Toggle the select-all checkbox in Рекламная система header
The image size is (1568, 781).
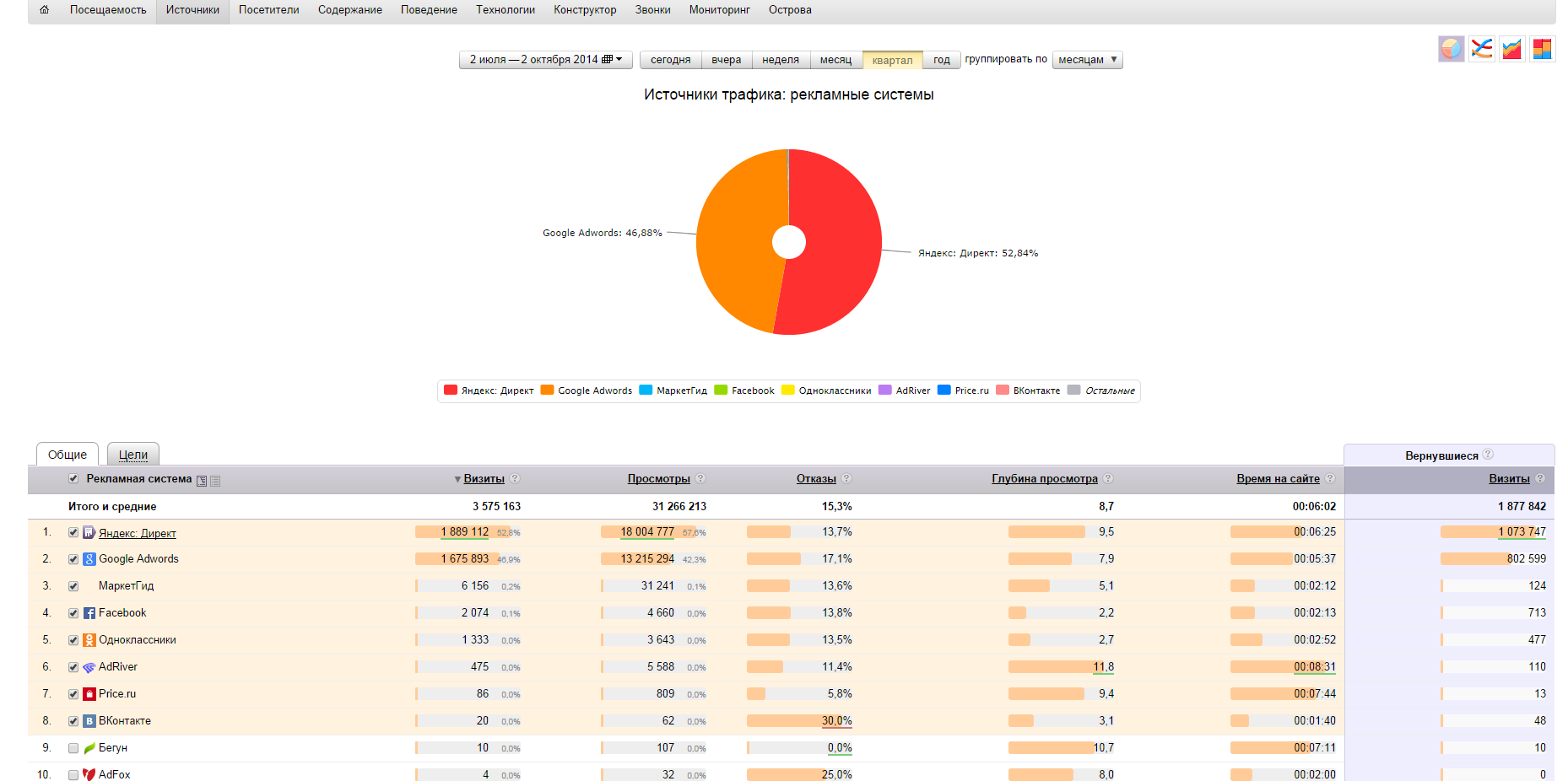click(x=73, y=478)
